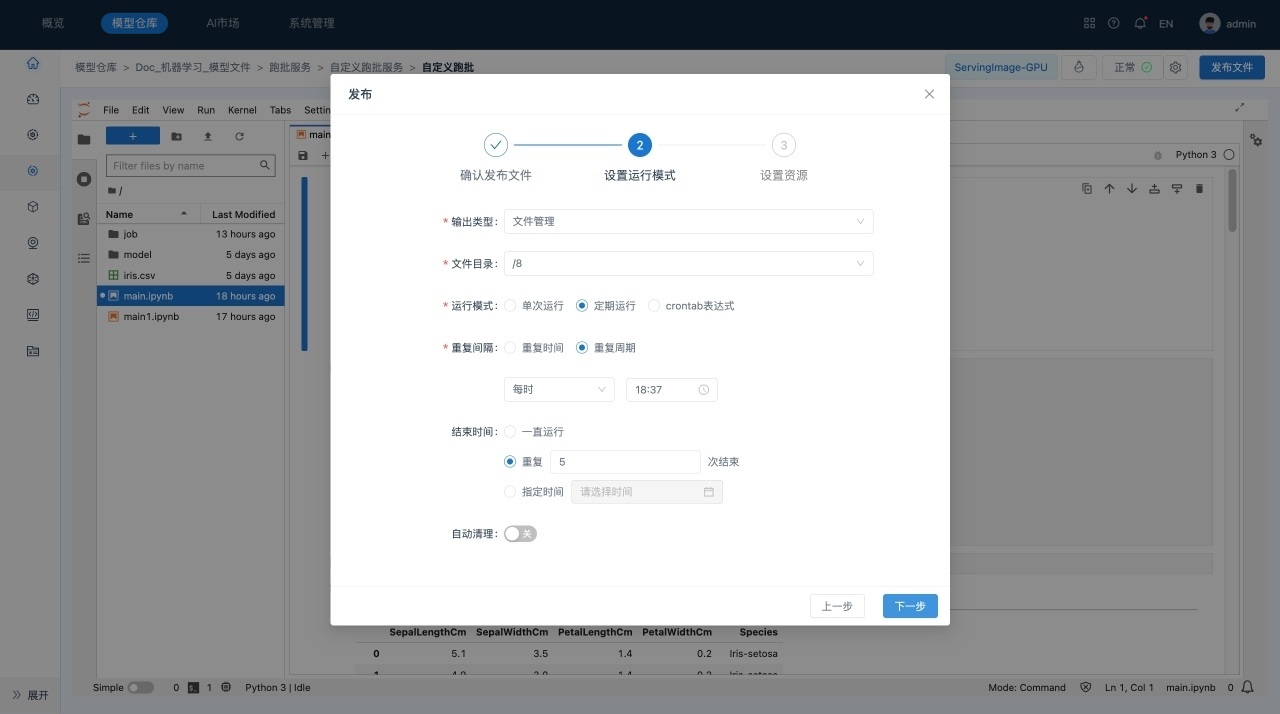Select the crontab表达式 run mode
The image size is (1280, 714).
coord(655,306)
